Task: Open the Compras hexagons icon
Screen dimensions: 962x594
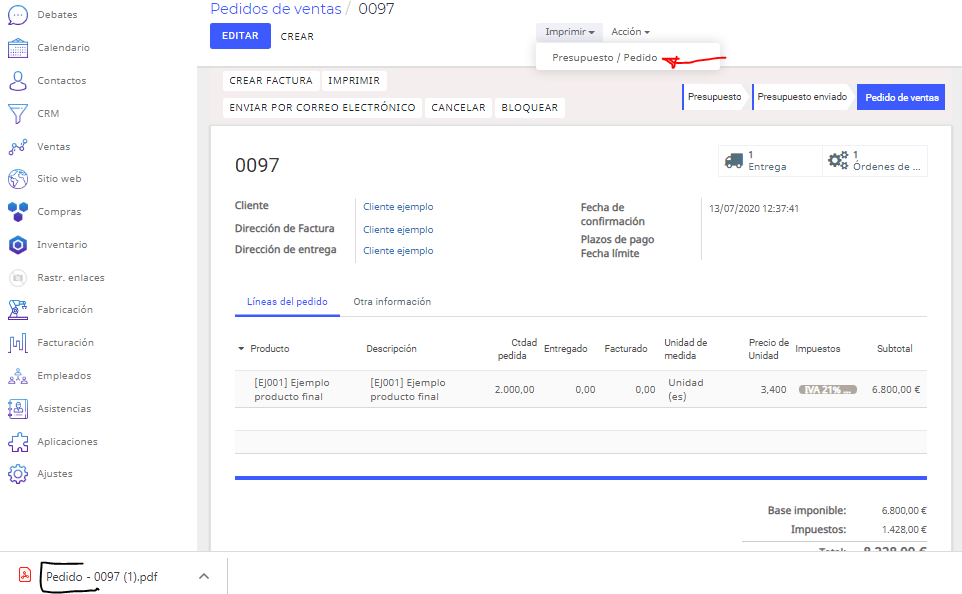Action: point(18,212)
